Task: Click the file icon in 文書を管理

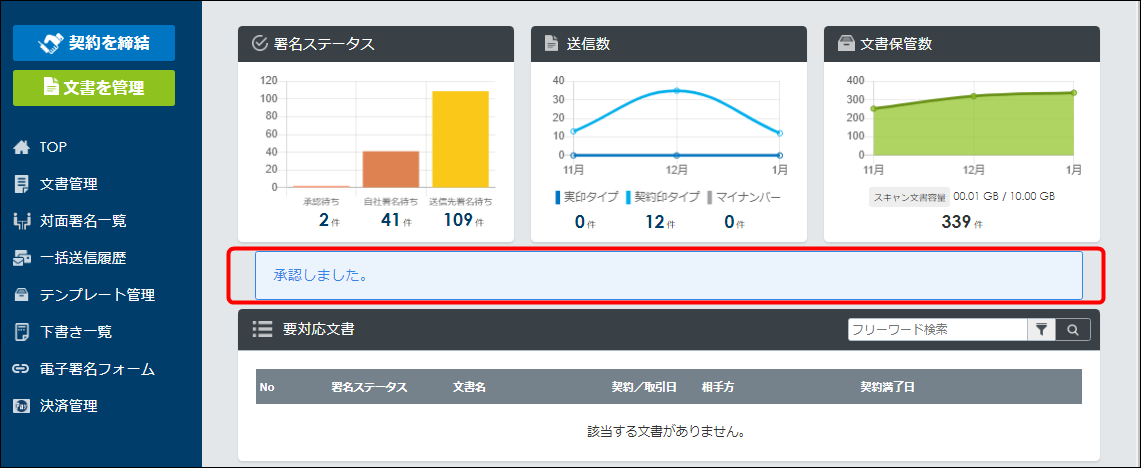Action: click(x=51, y=87)
